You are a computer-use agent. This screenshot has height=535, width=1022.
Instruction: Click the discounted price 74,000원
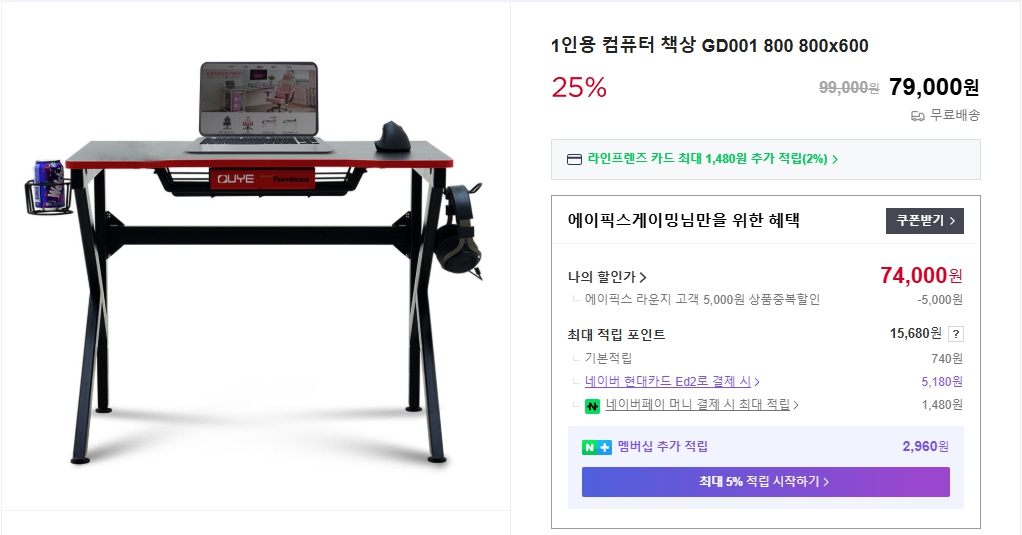pyautogui.click(x=921, y=276)
